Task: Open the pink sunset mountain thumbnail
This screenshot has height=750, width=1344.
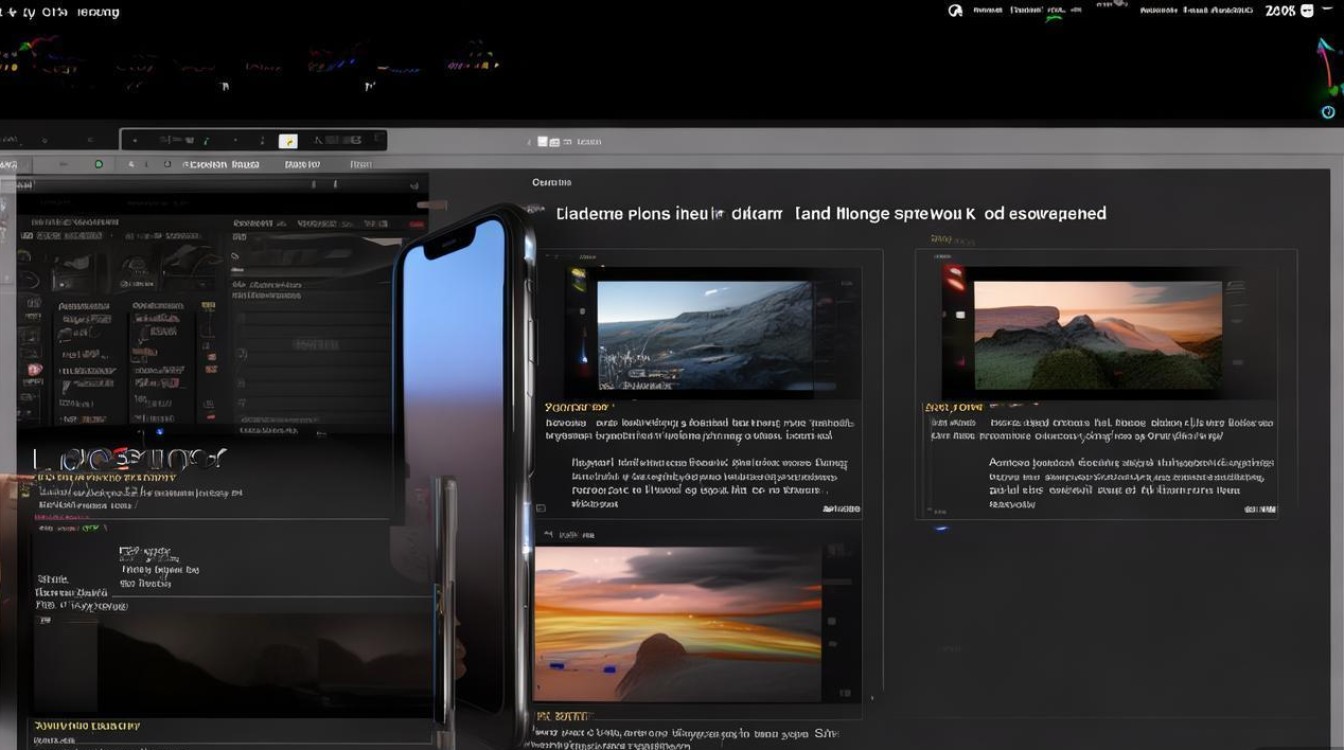Action: coord(1097,335)
